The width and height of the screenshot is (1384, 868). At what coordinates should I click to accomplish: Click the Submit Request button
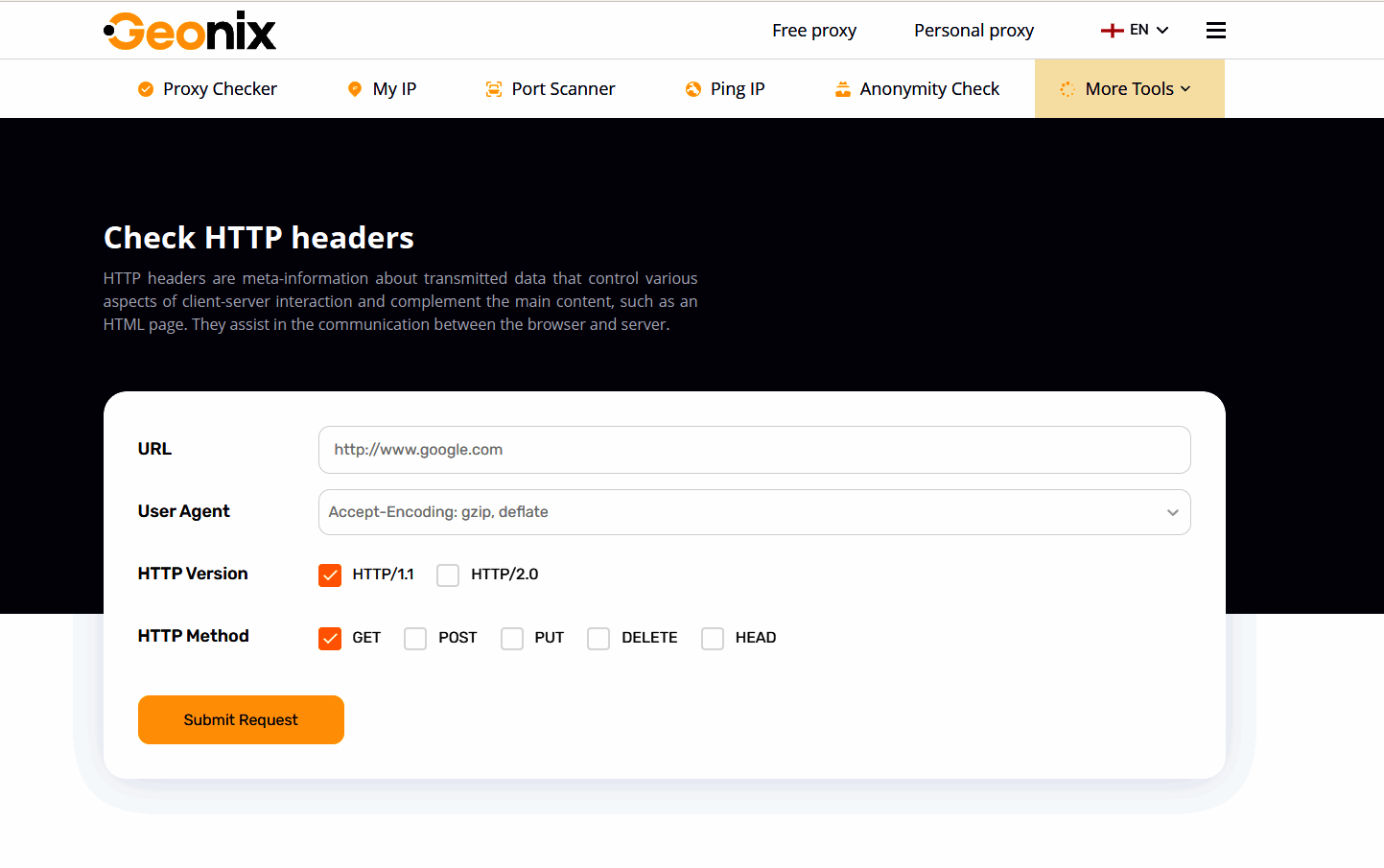click(x=241, y=719)
